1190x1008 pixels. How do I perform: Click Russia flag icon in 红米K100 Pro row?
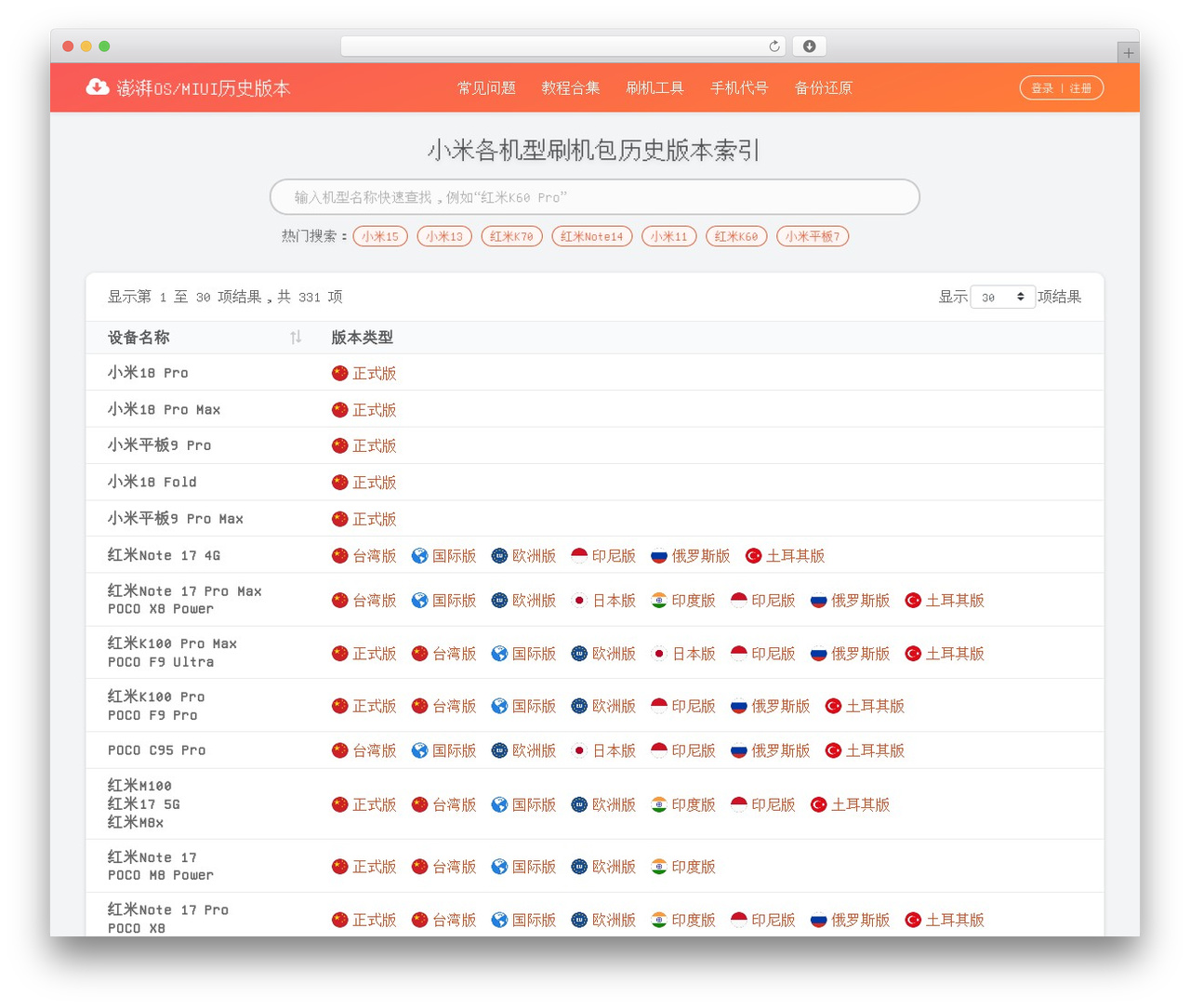[x=740, y=707]
